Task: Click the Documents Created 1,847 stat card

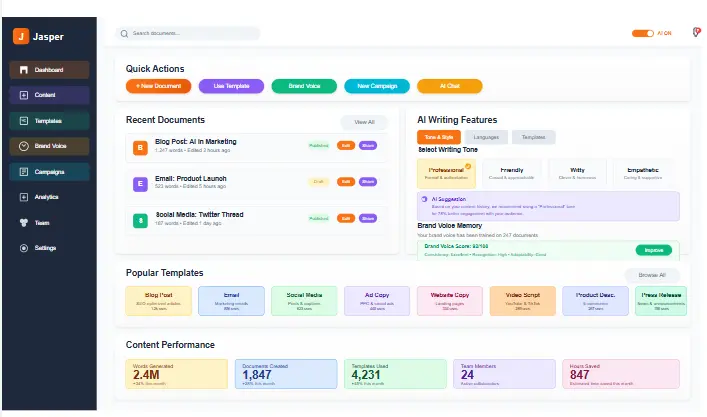Action: click(x=286, y=374)
